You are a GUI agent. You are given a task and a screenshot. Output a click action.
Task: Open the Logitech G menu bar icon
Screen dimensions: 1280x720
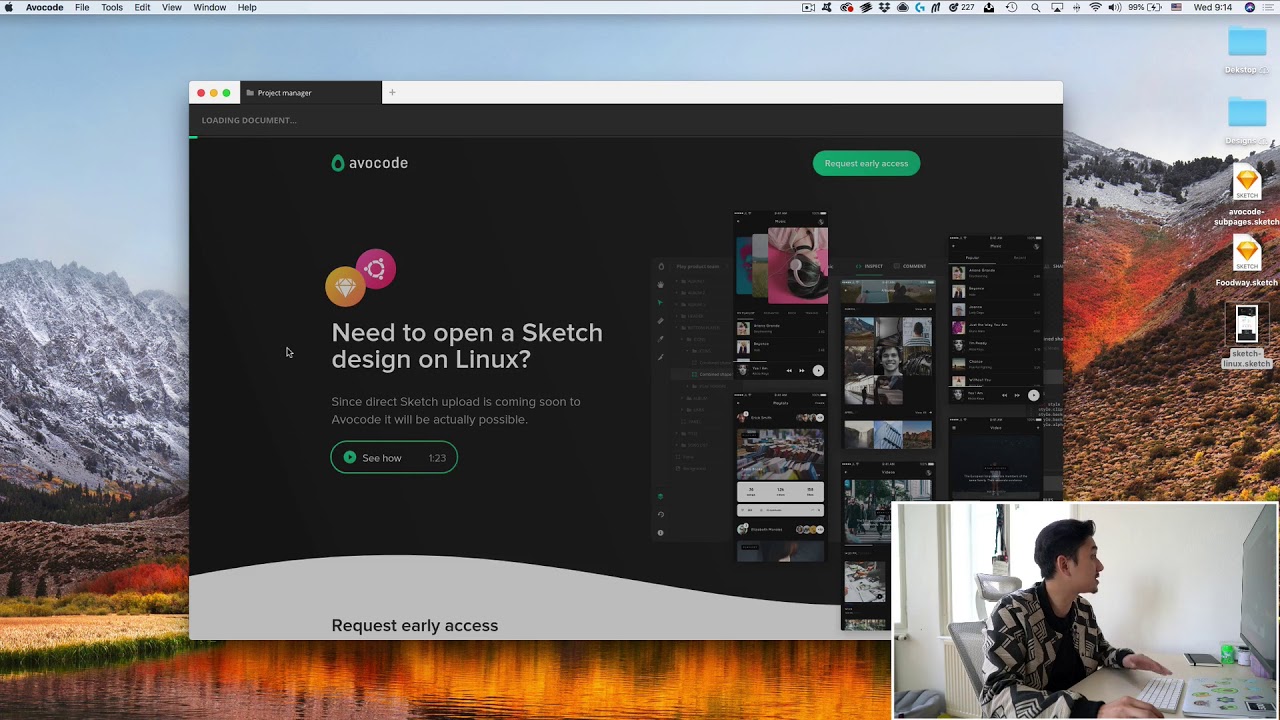point(920,7)
